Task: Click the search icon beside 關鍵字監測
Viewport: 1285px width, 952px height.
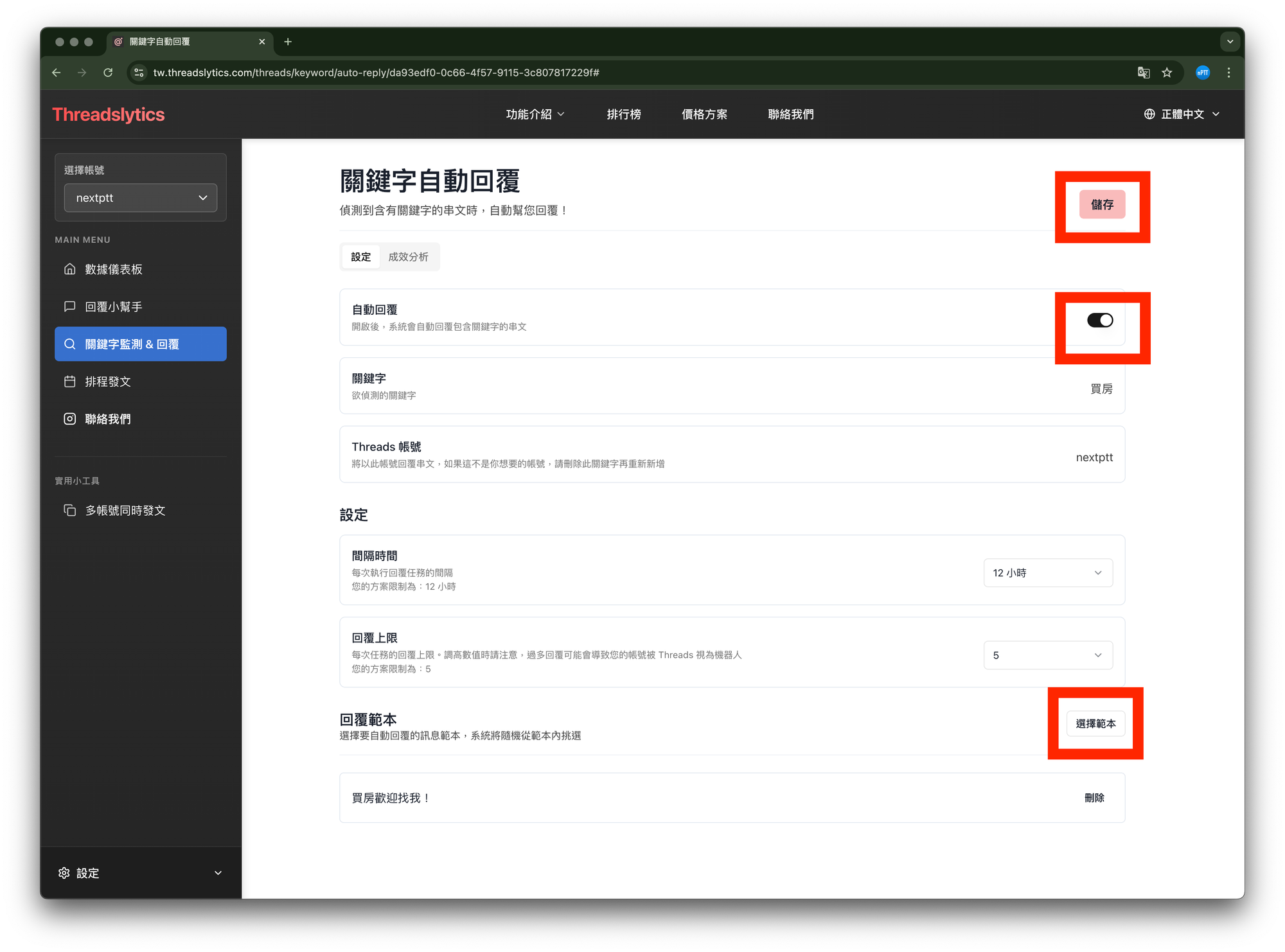Action: [70, 344]
